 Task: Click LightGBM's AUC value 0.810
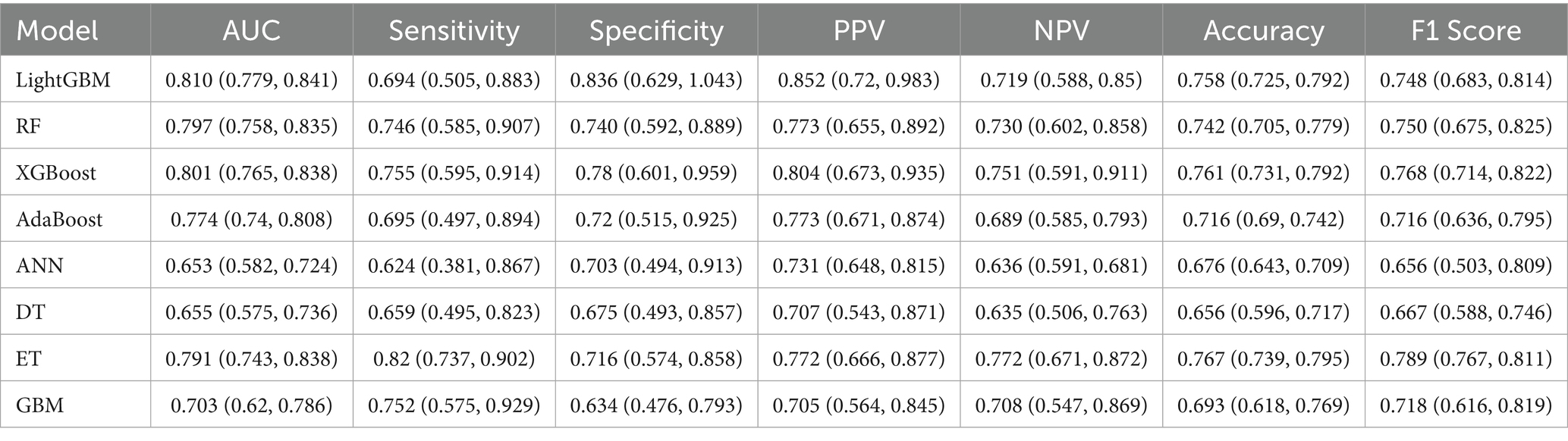(251, 80)
